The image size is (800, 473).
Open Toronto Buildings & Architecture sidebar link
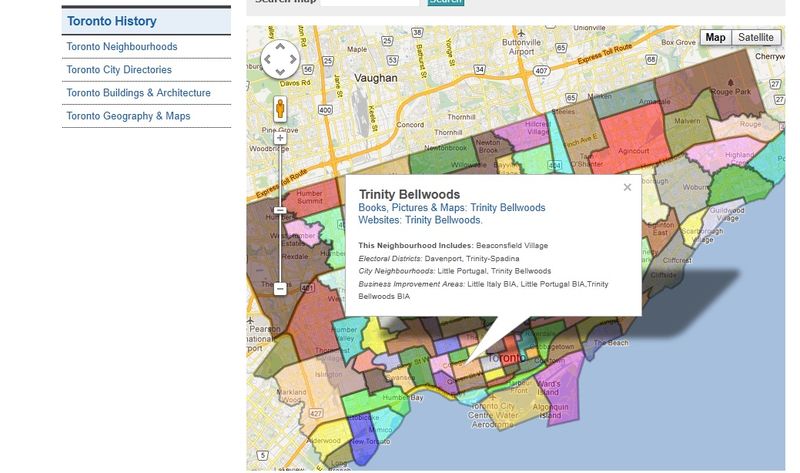(138, 93)
